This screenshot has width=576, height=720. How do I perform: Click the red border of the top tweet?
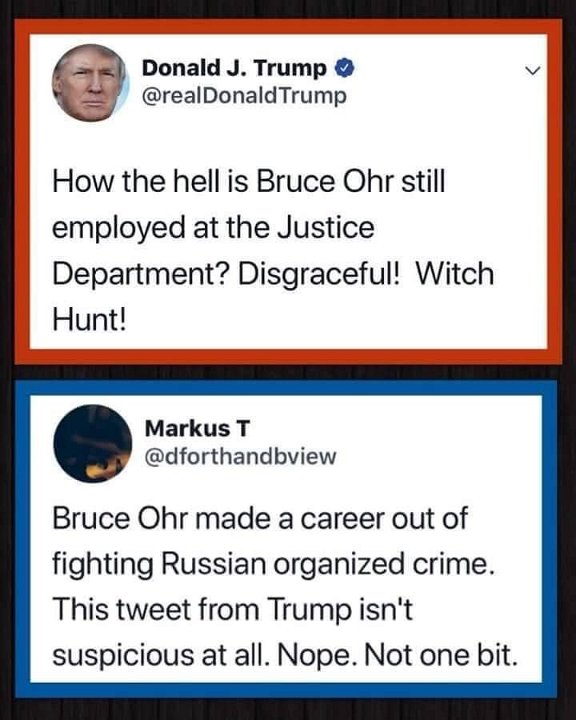(288, 26)
